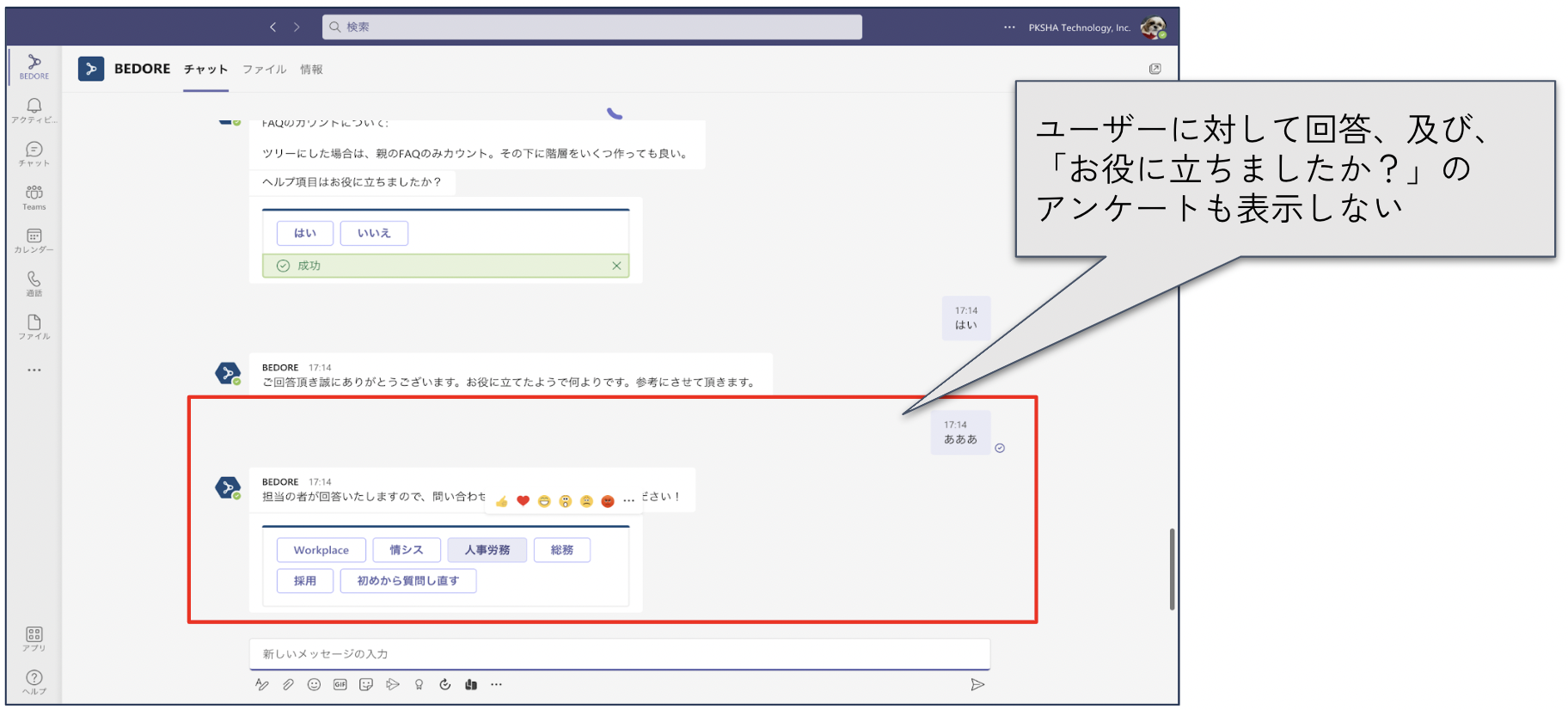Focus the new message input field

point(620,654)
